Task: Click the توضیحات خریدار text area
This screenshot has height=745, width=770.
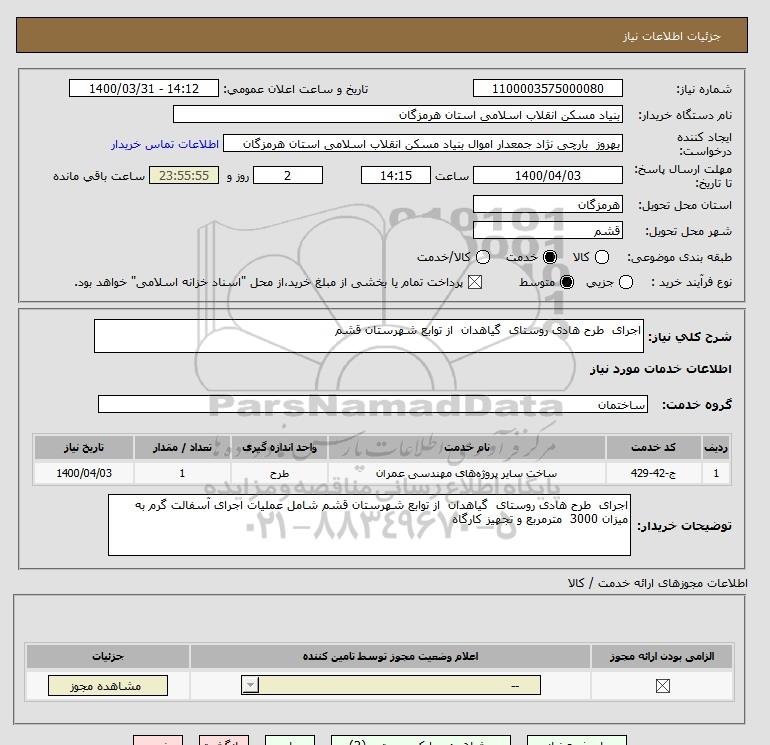Action: (x=369, y=525)
